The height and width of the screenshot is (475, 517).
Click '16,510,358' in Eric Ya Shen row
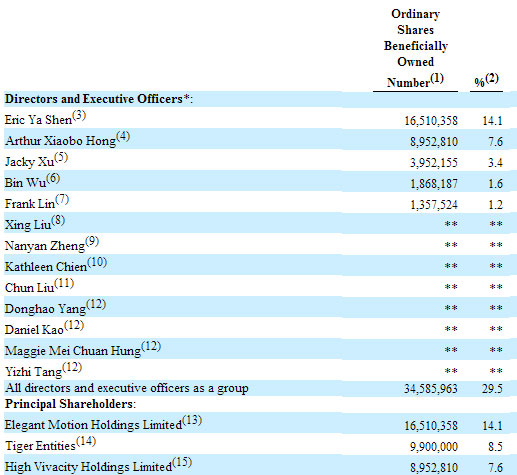[x=431, y=121]
